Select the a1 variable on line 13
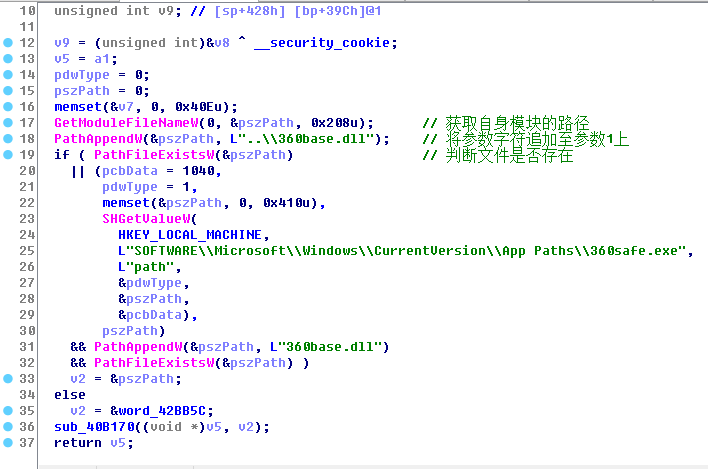This screenshot has width=708, height=469. (x=102, y=59)
